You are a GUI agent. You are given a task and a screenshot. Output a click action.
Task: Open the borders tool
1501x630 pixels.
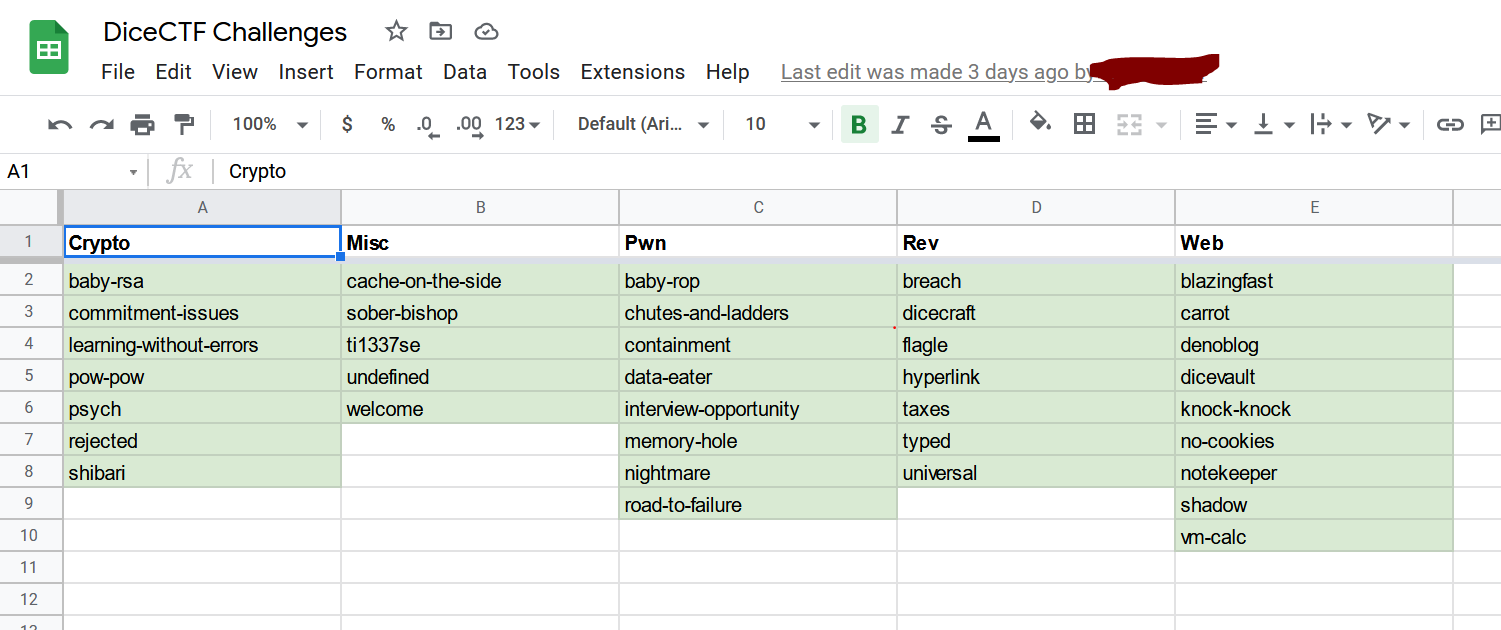pyautogui.click(x=1084, y=124)
